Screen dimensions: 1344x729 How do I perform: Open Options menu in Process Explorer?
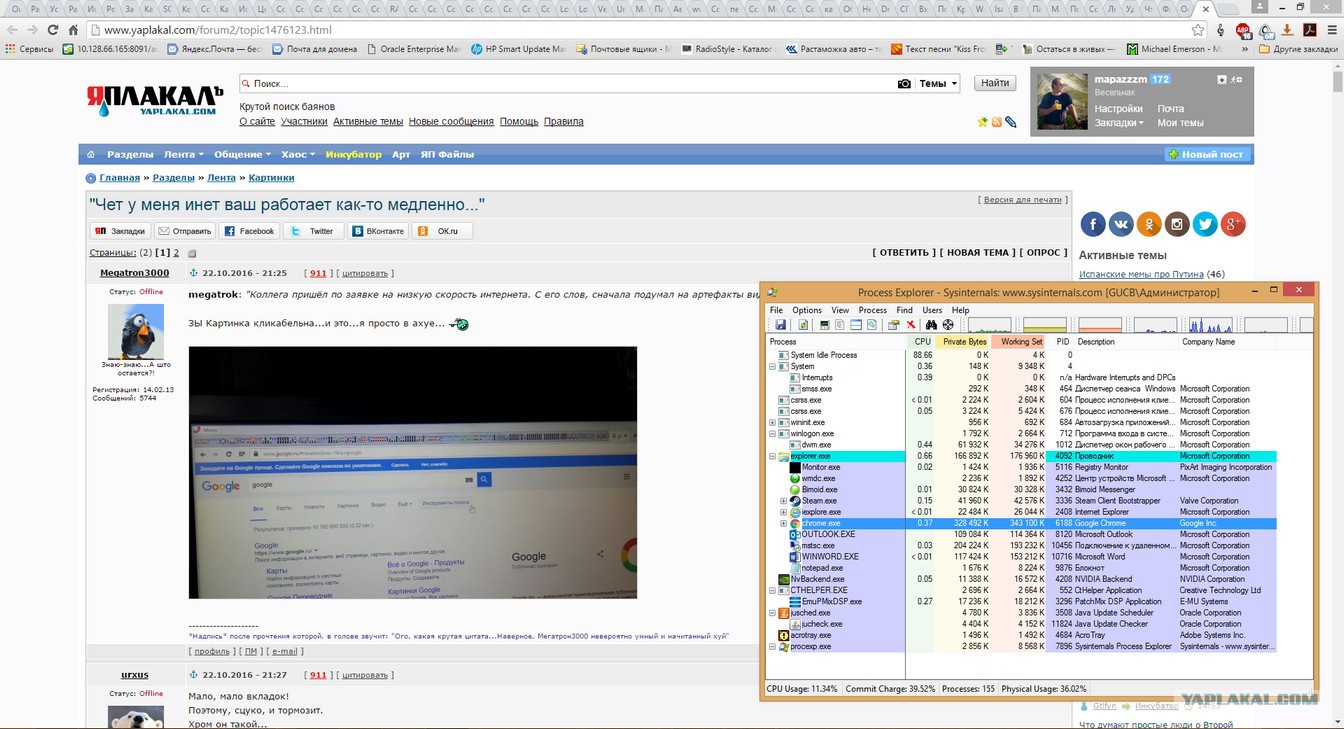point(807,310)
